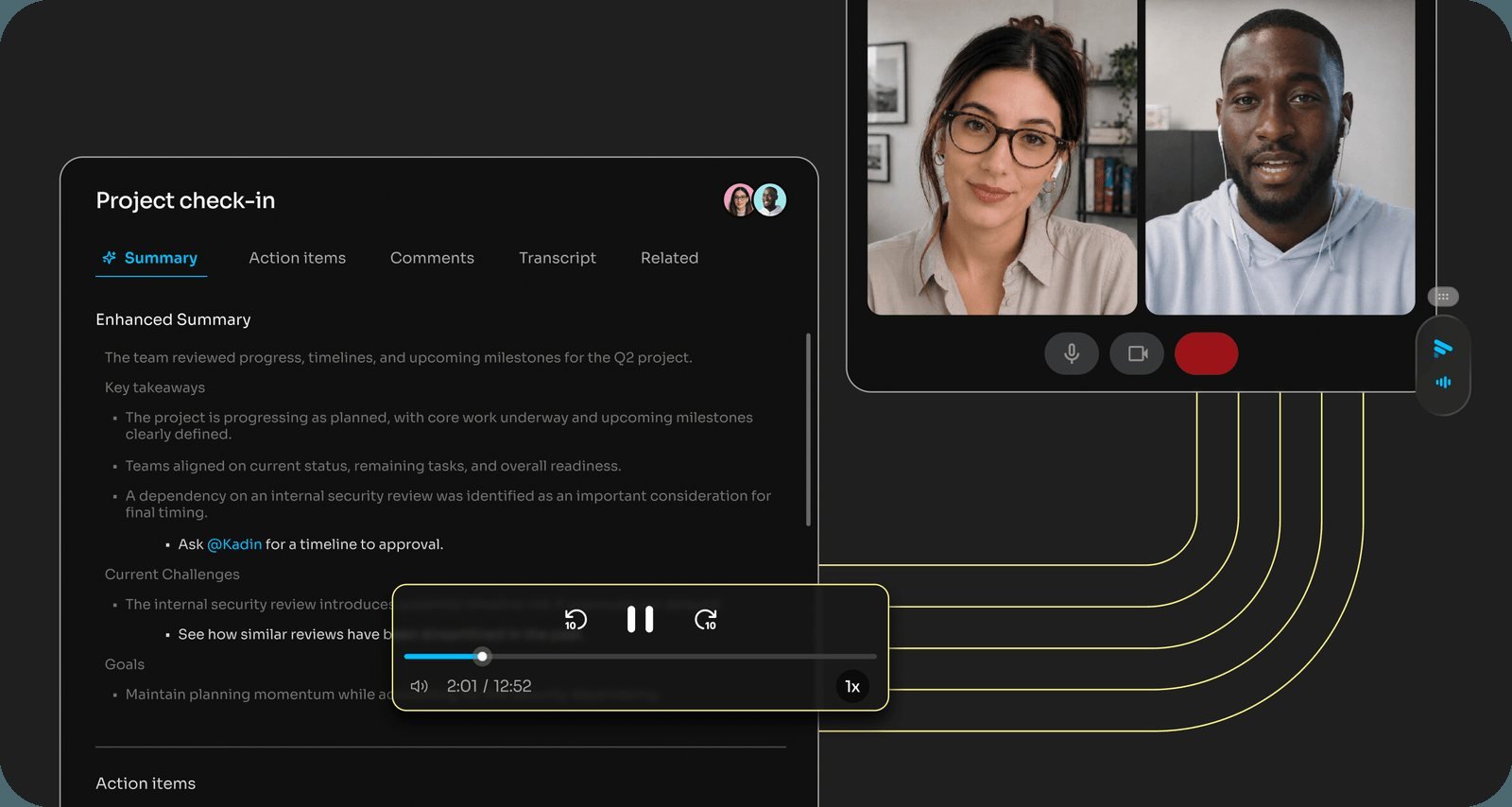Click the playback progress slider handle
This screenshot has width=1512, height=807.
[x=482, y=656]
